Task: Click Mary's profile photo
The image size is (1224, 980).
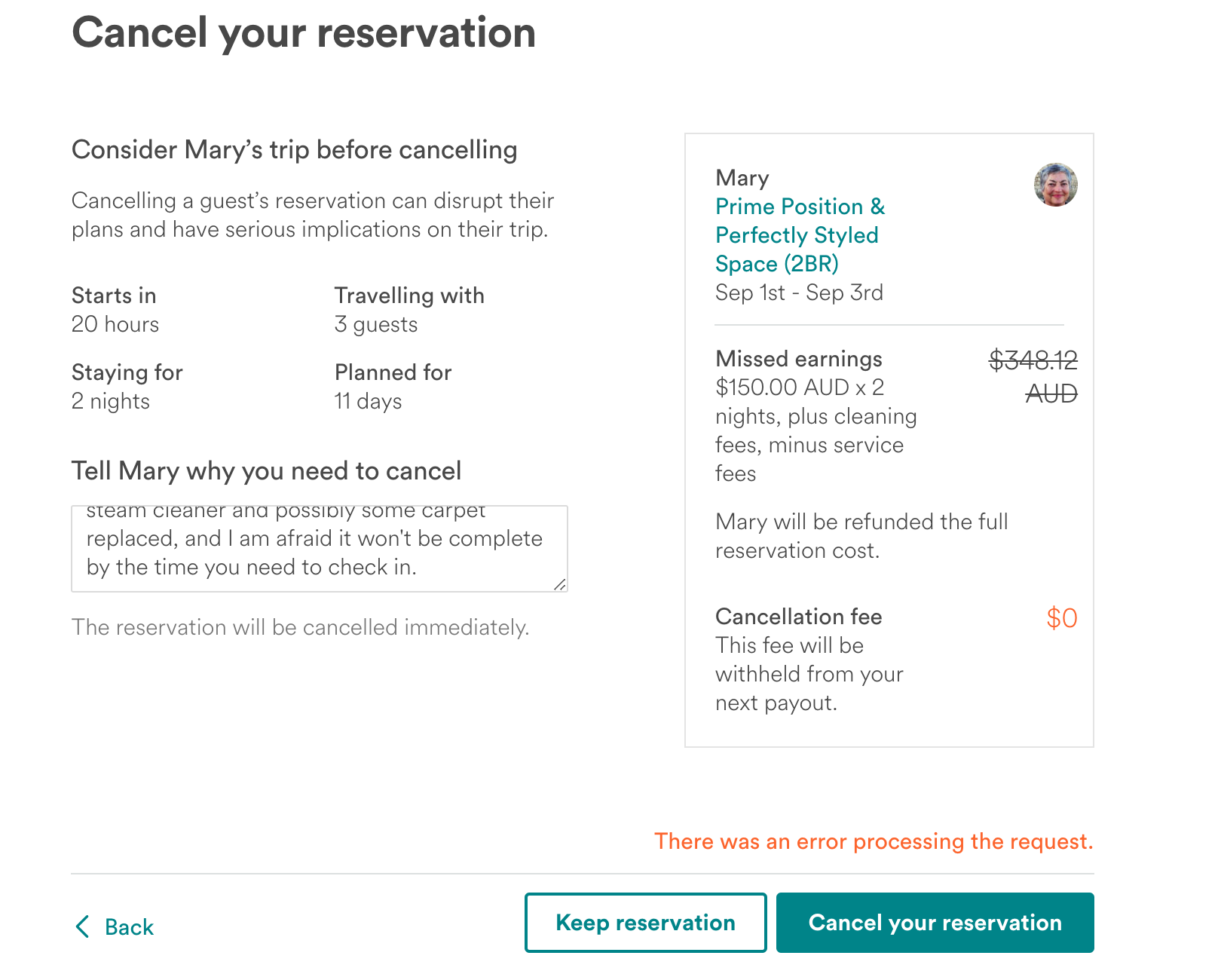Action: pos(1055,185)
